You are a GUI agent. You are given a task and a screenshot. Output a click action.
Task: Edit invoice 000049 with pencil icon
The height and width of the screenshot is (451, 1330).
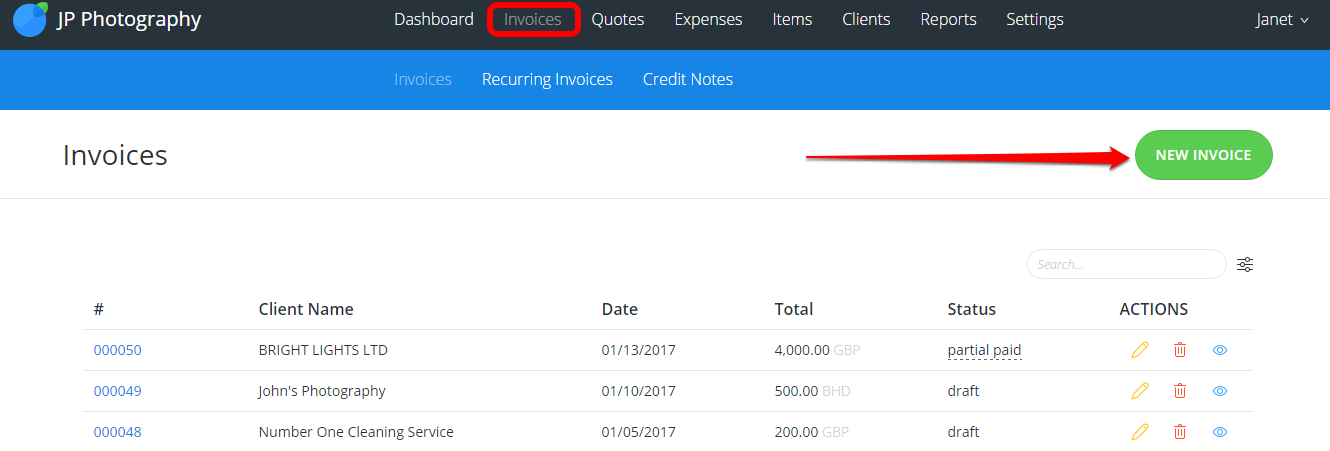point(1139,391)
